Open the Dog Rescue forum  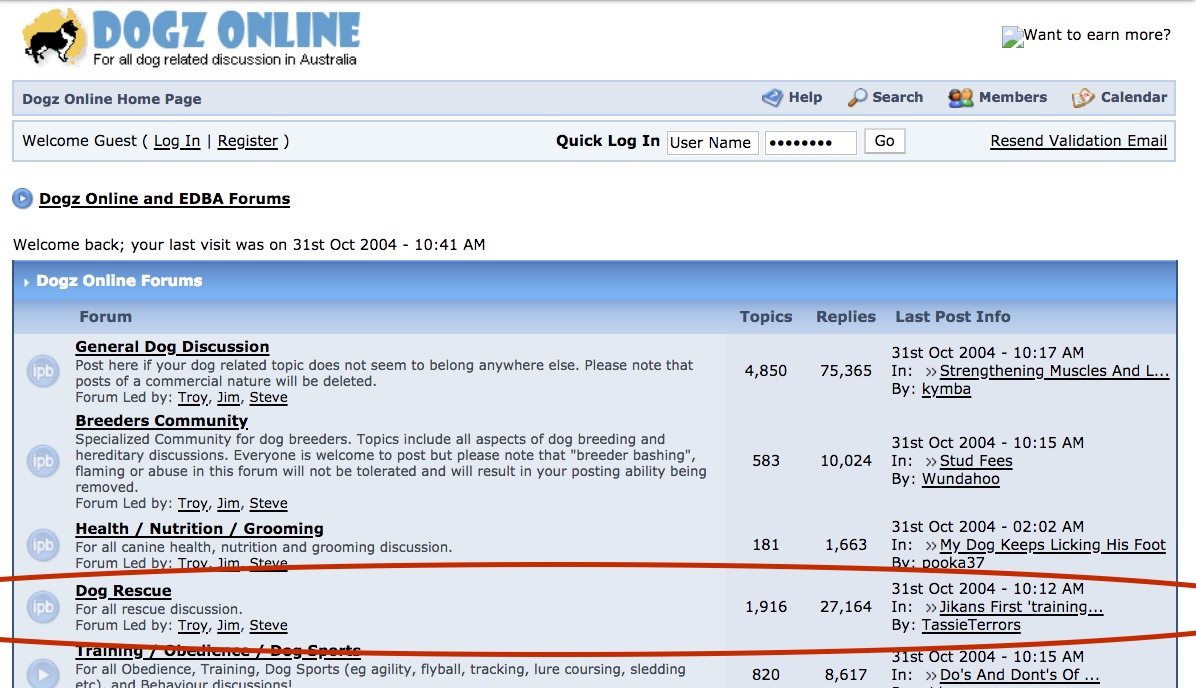click(124, 591)
